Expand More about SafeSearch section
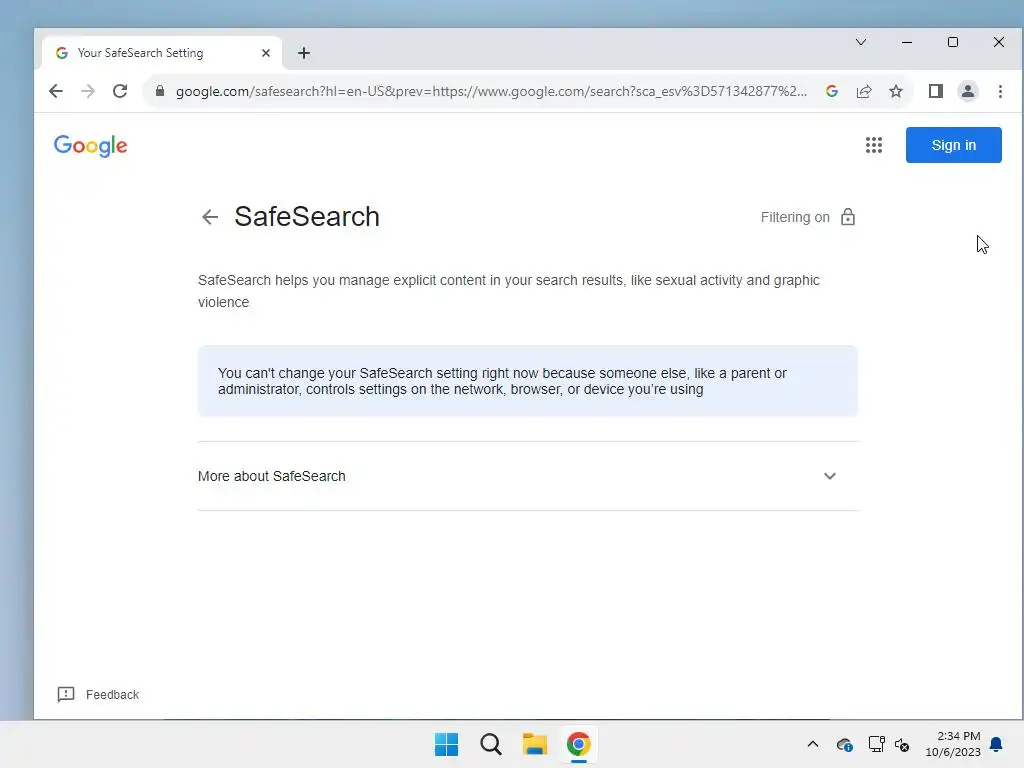Image resolution: width=1024 pixels, height=768 pixels. (528, 476)
